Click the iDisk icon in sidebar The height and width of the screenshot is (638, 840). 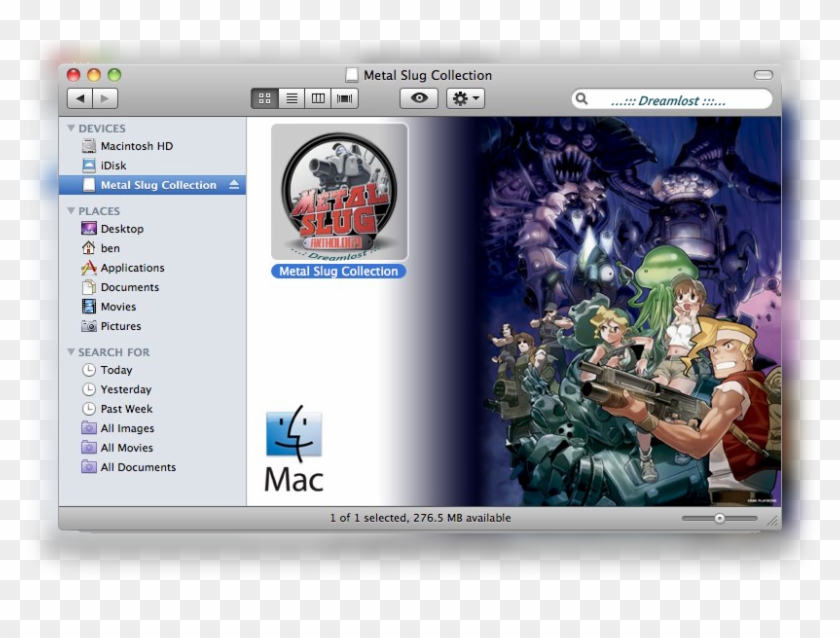click(x=88, y=166)
